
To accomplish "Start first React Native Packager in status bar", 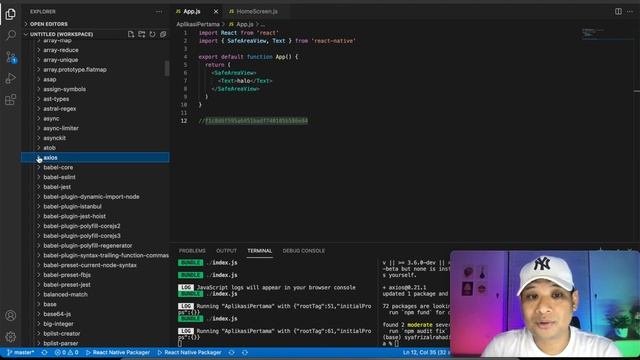I will (118, 352).
